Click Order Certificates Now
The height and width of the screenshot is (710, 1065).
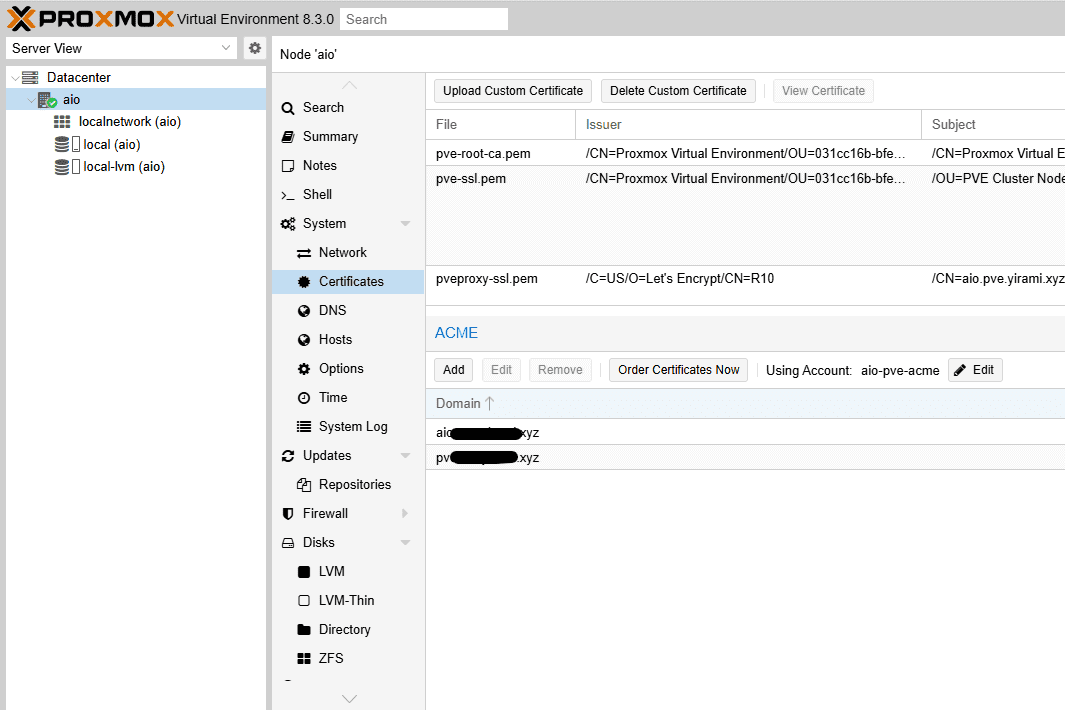click(x=679, y=370)
